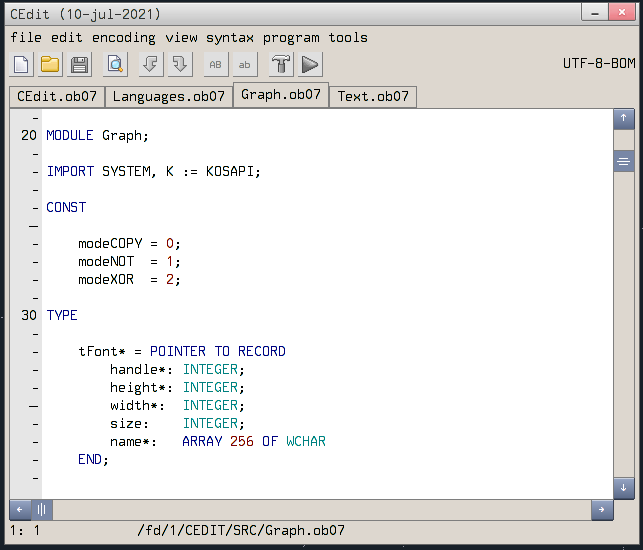Convert selection to lowercase with ab icon
The width and height of the screenshot is (643, 550).
(x=245, y=65)
